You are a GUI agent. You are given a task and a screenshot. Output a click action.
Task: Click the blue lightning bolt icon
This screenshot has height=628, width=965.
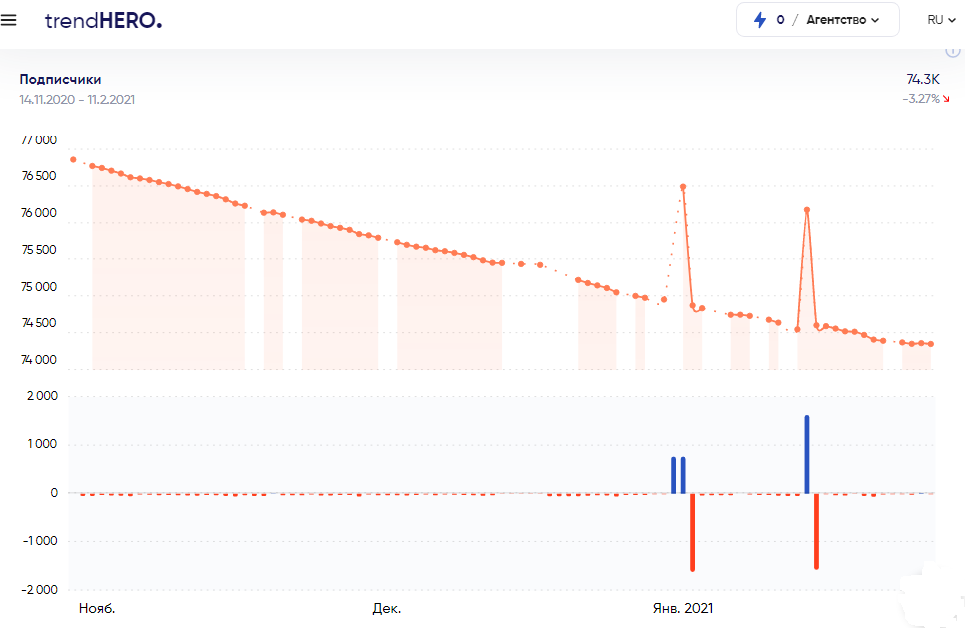pyautogui.click(x=760, y=20)
